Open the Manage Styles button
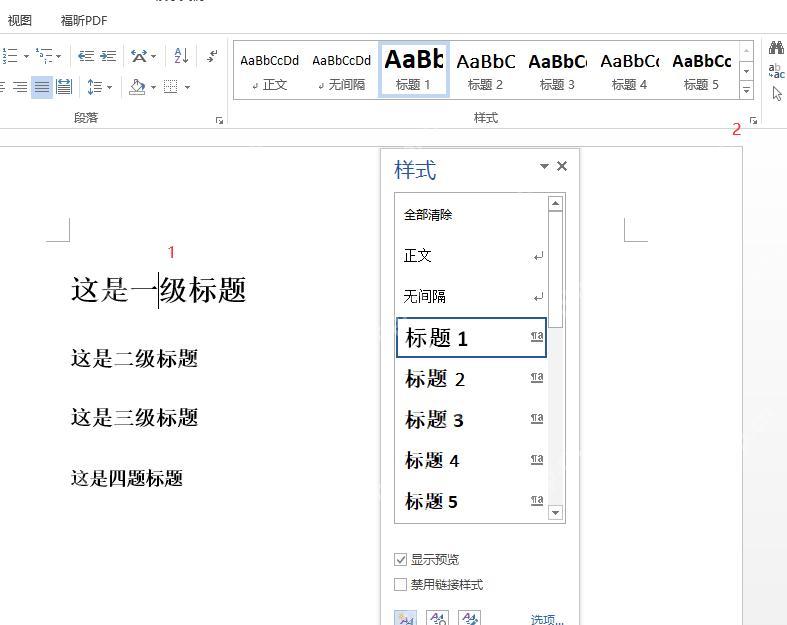 470,618
